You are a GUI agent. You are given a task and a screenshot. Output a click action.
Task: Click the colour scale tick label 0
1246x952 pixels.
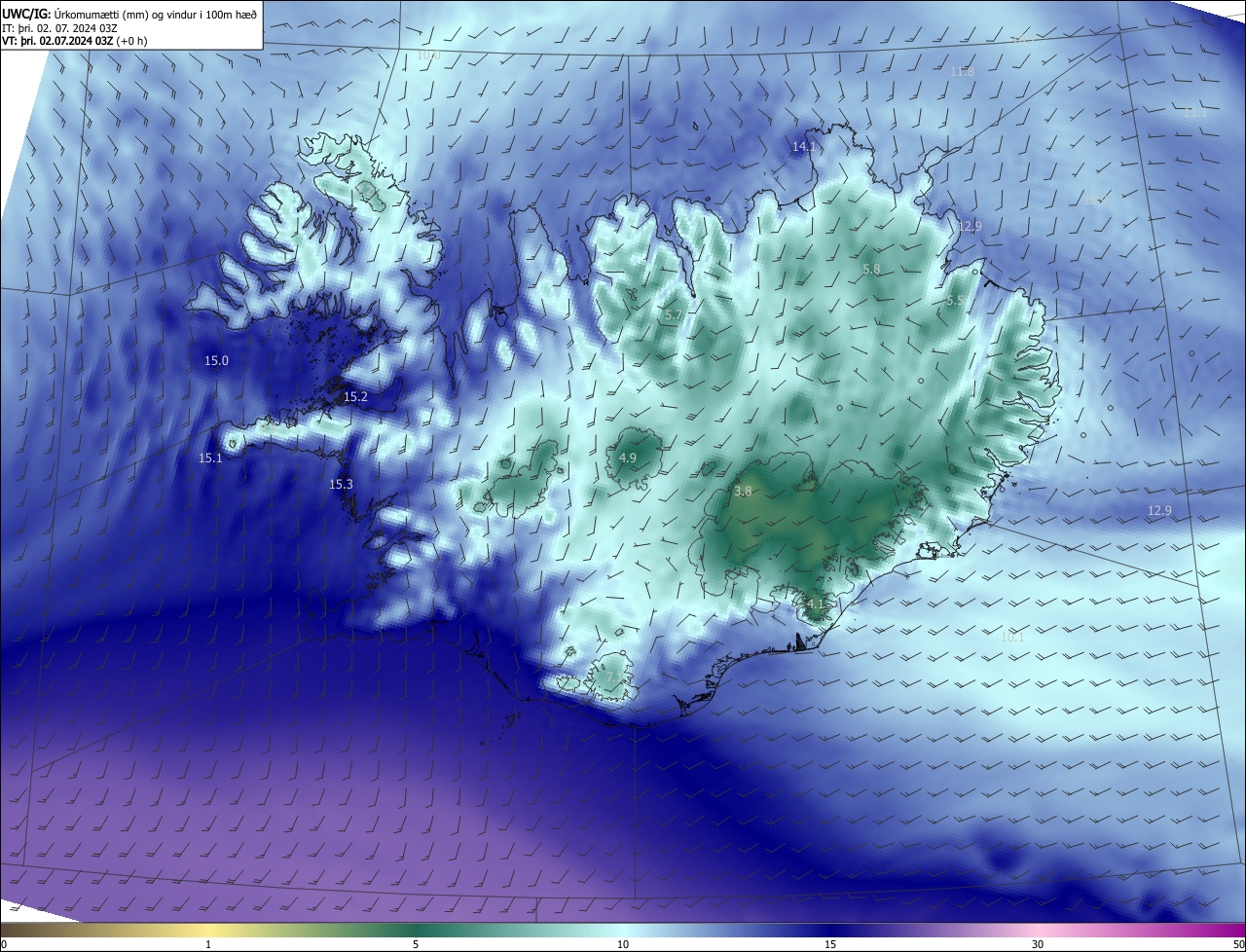(x=4, y=944)
